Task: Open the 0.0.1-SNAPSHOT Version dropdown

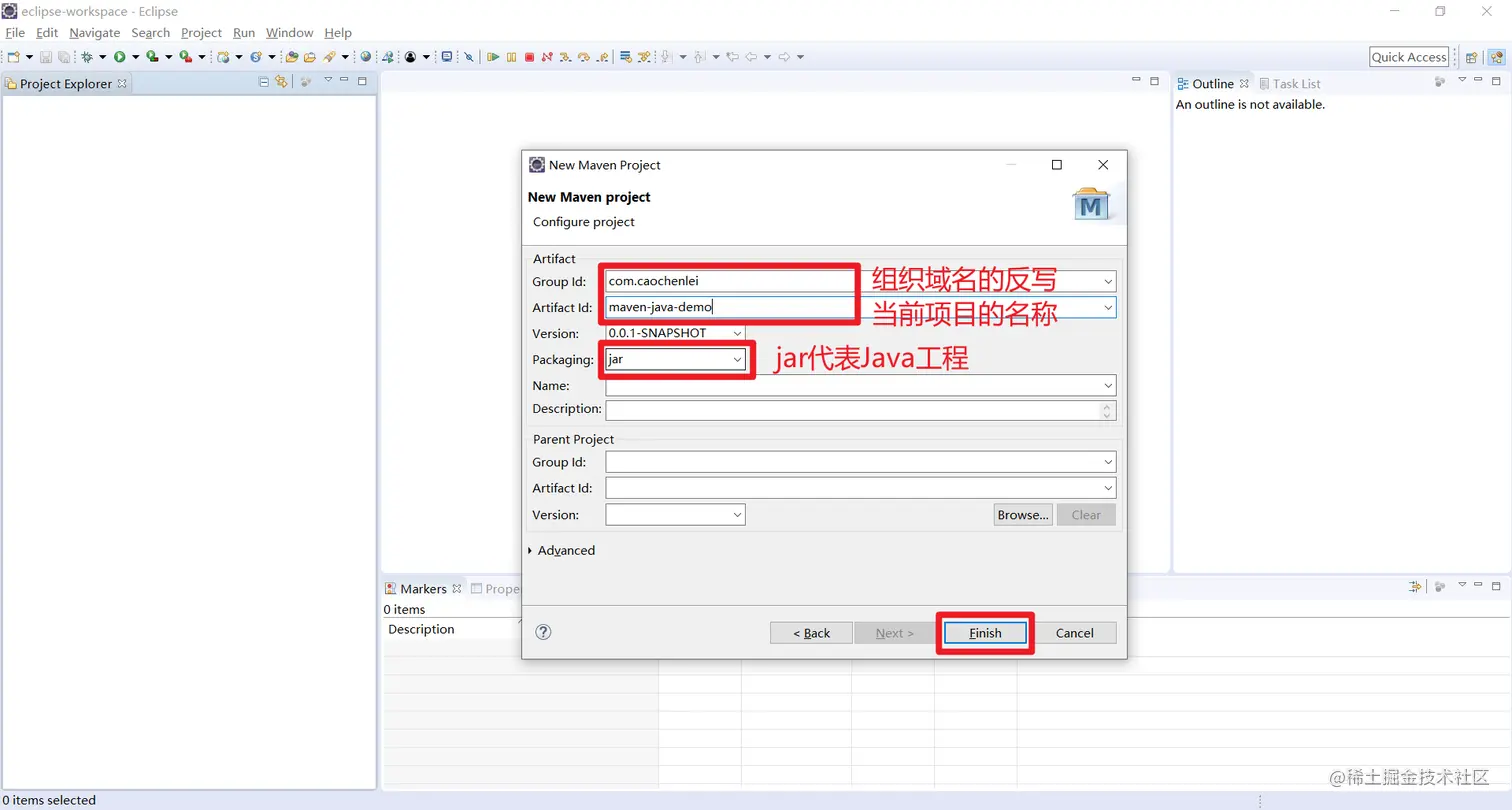Action: 737,333
